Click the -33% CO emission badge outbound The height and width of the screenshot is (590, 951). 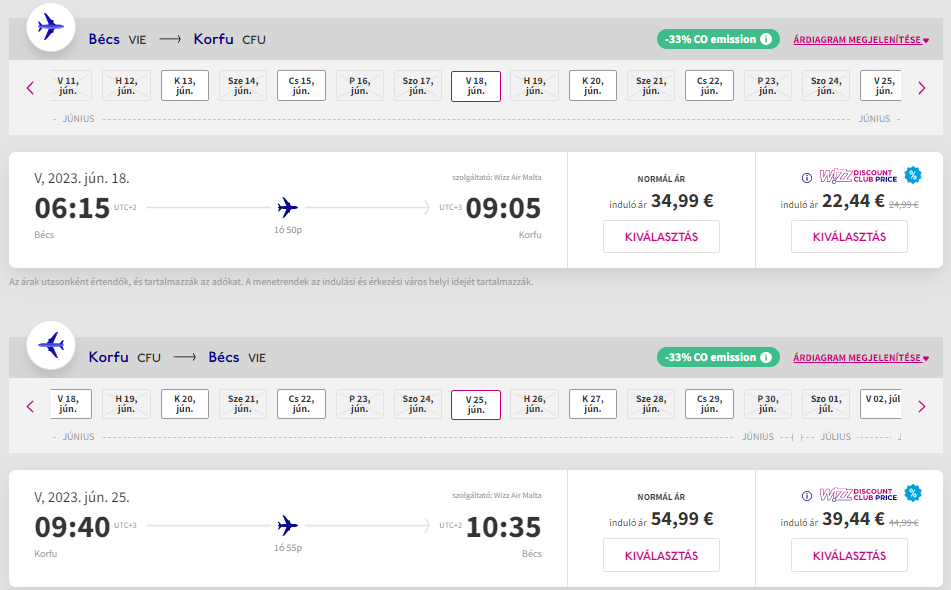pos(708,40)
